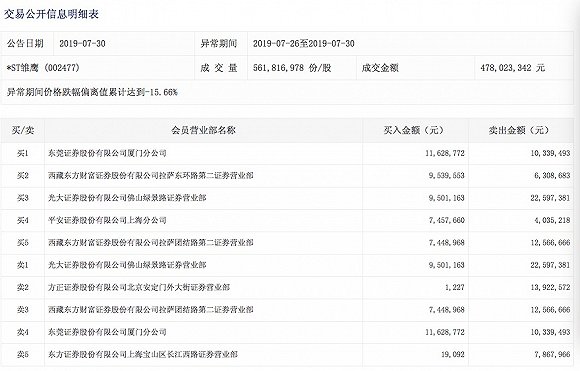Click 平安证券股份有限公司上海分公司
The width and height of the screenshot is (580, 371).
107,220
